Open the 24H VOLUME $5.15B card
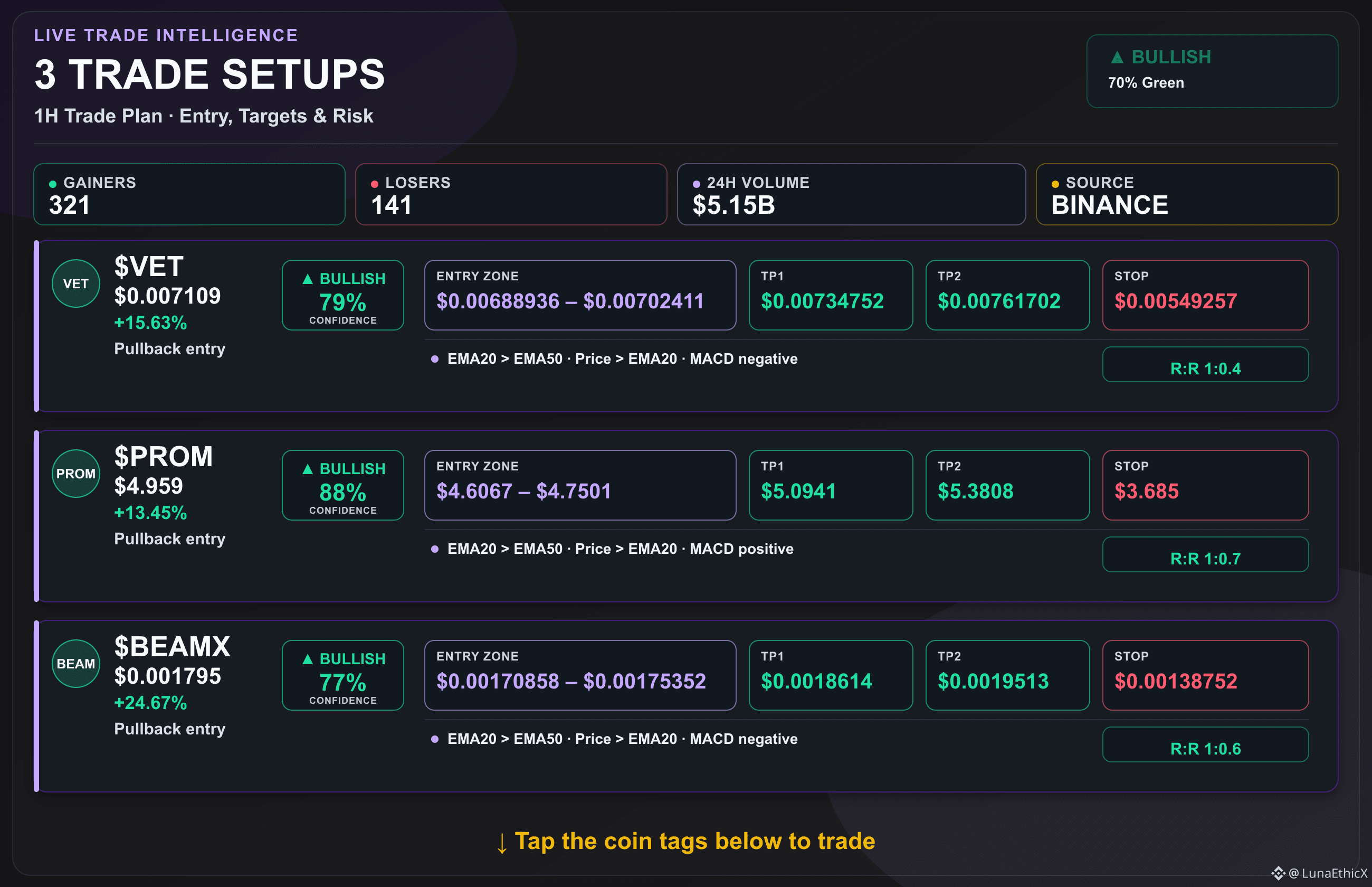The image size is (1372, 887). 851,194
